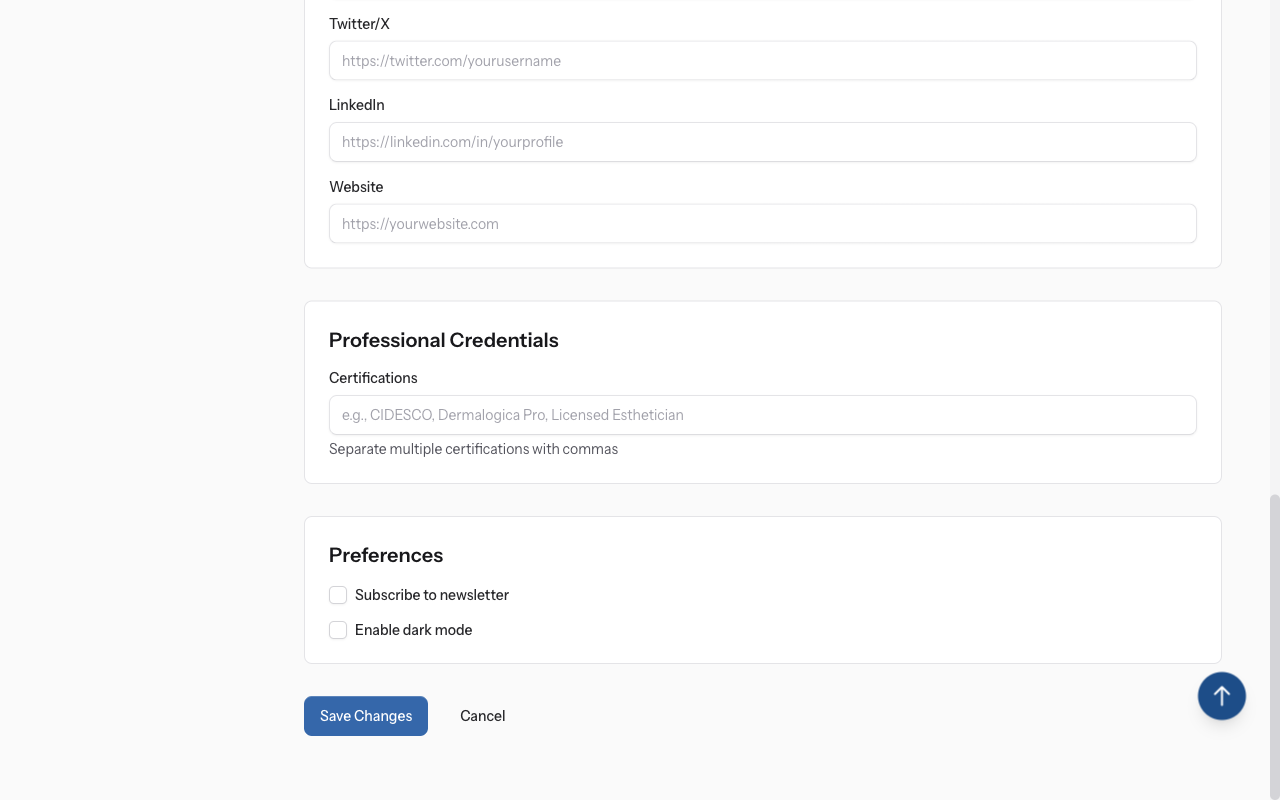This screenshot has height=800, width=1280.
Task: Cancel the profile edits
Action: (x=482, y=716)
